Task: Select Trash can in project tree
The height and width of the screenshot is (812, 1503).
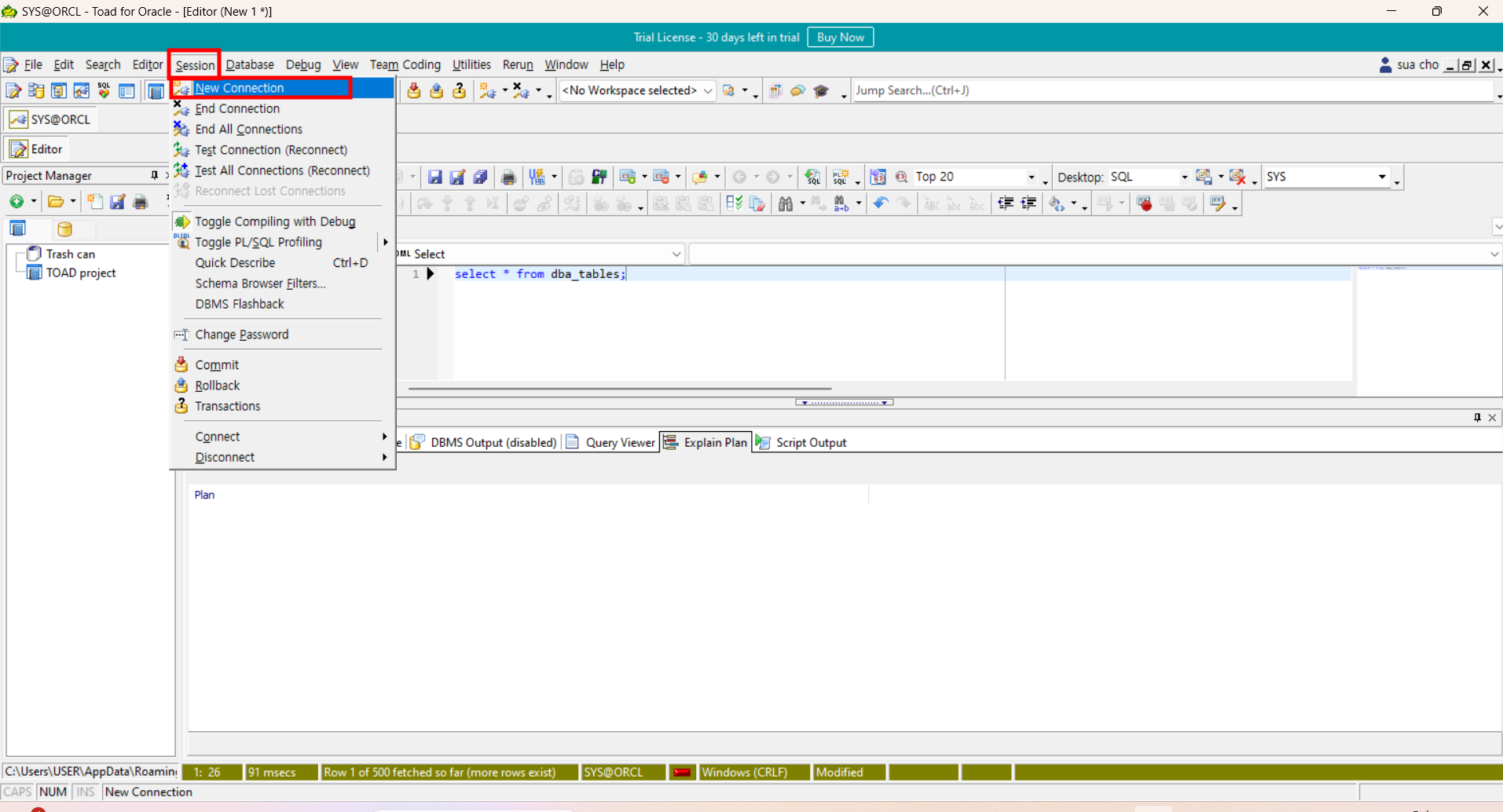Action: (70, 254)
